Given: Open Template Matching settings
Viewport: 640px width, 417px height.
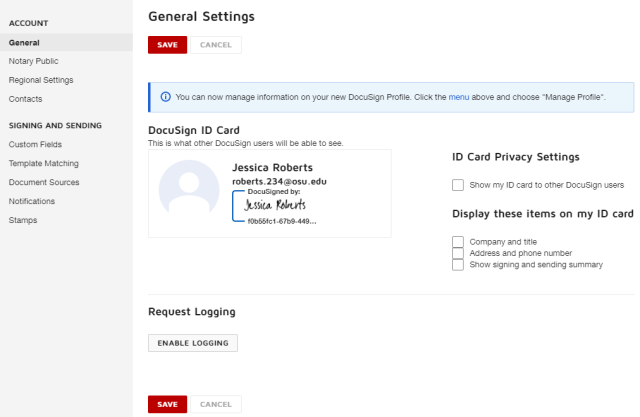Looking at the screenshot, I should [x=44, y=163].
